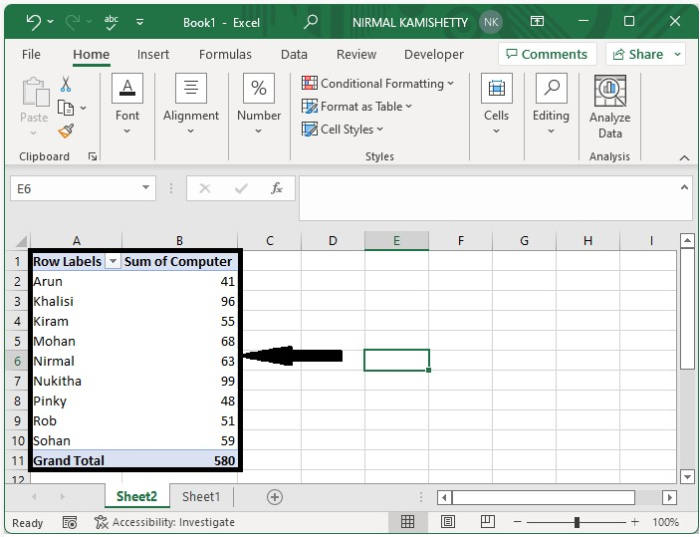
Task: Click the Font group icon
Action: [127, 88]
